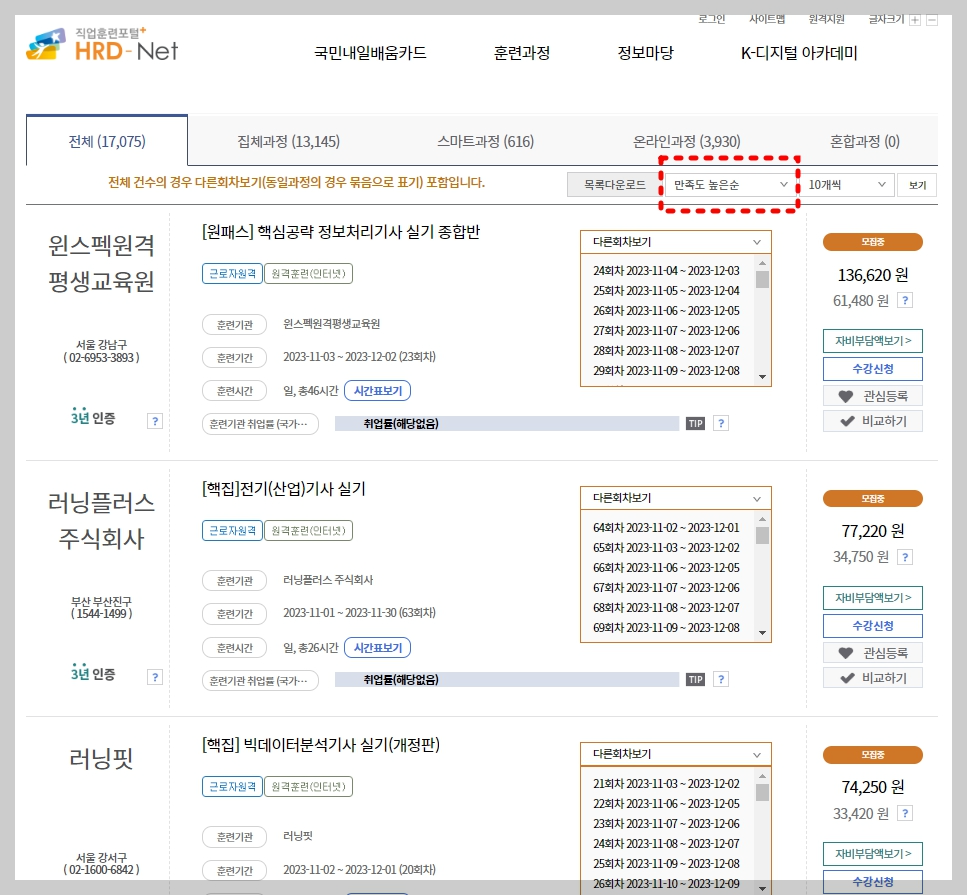Open the 10개씩 page size dropdown
967x895 pixels.
tap(847, 184)
